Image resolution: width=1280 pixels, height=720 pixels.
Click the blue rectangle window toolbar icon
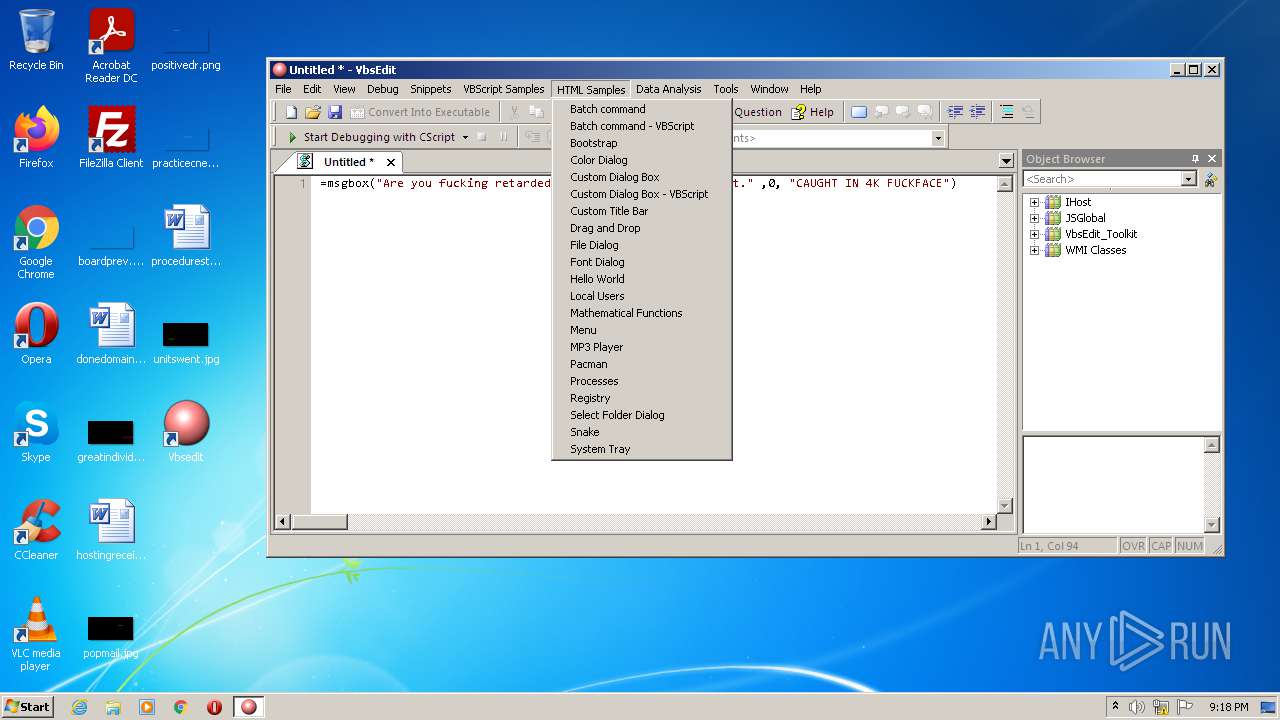pyautogui.click(x=858, y=112)
